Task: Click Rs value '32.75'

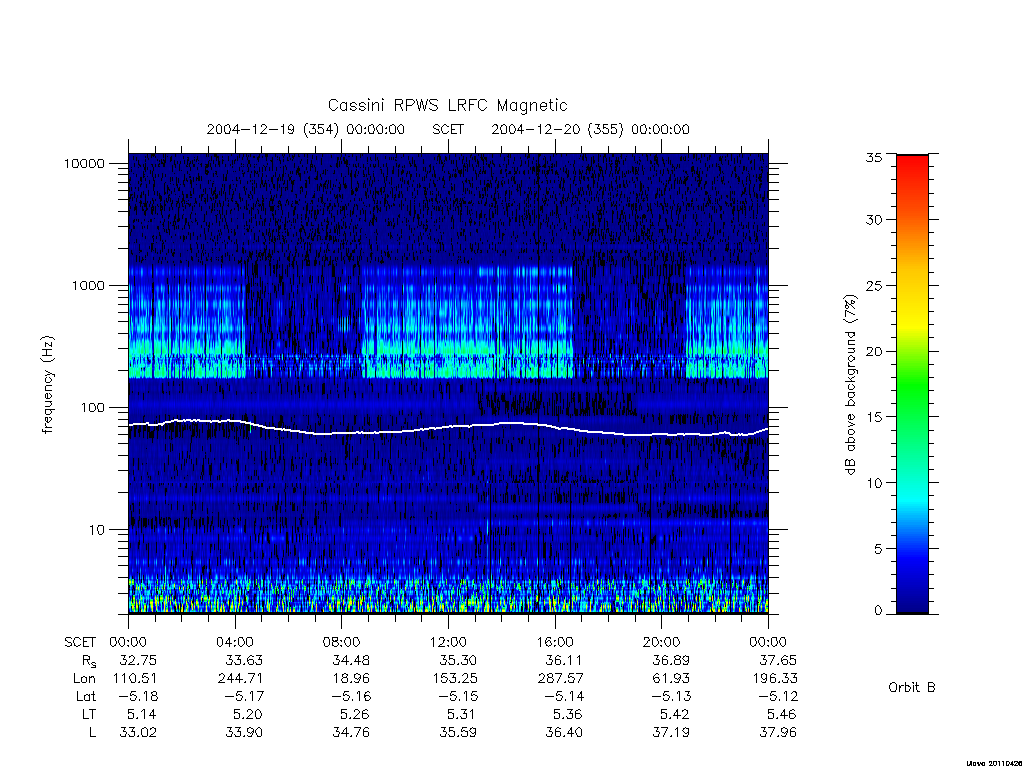Action: pos(138,660)
